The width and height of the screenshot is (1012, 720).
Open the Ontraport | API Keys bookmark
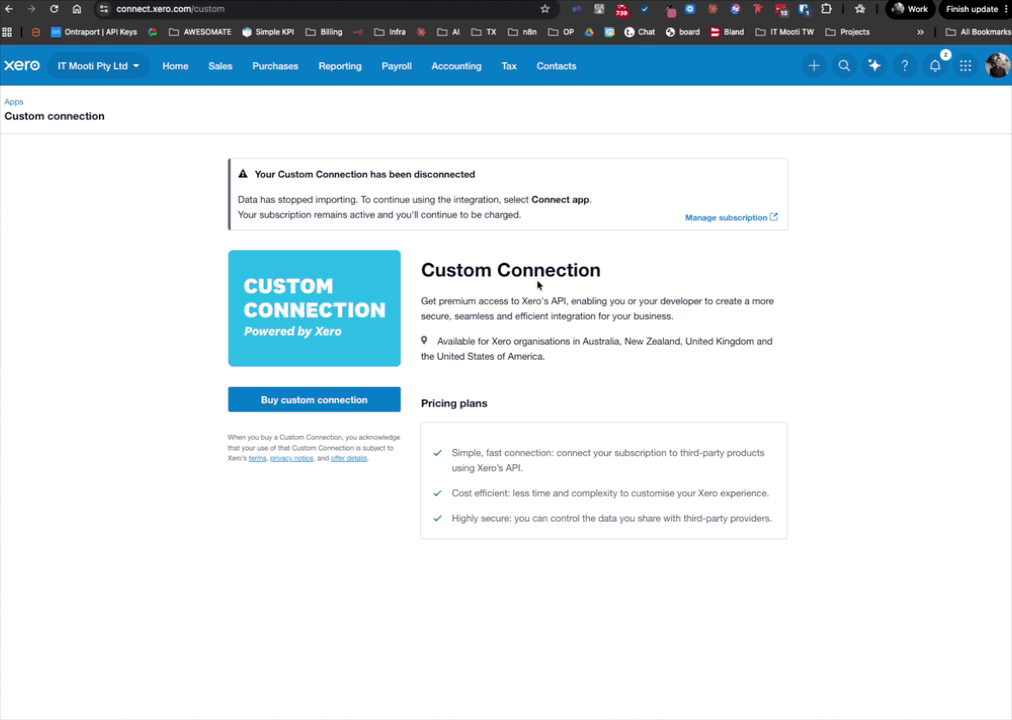click(94, 32)
